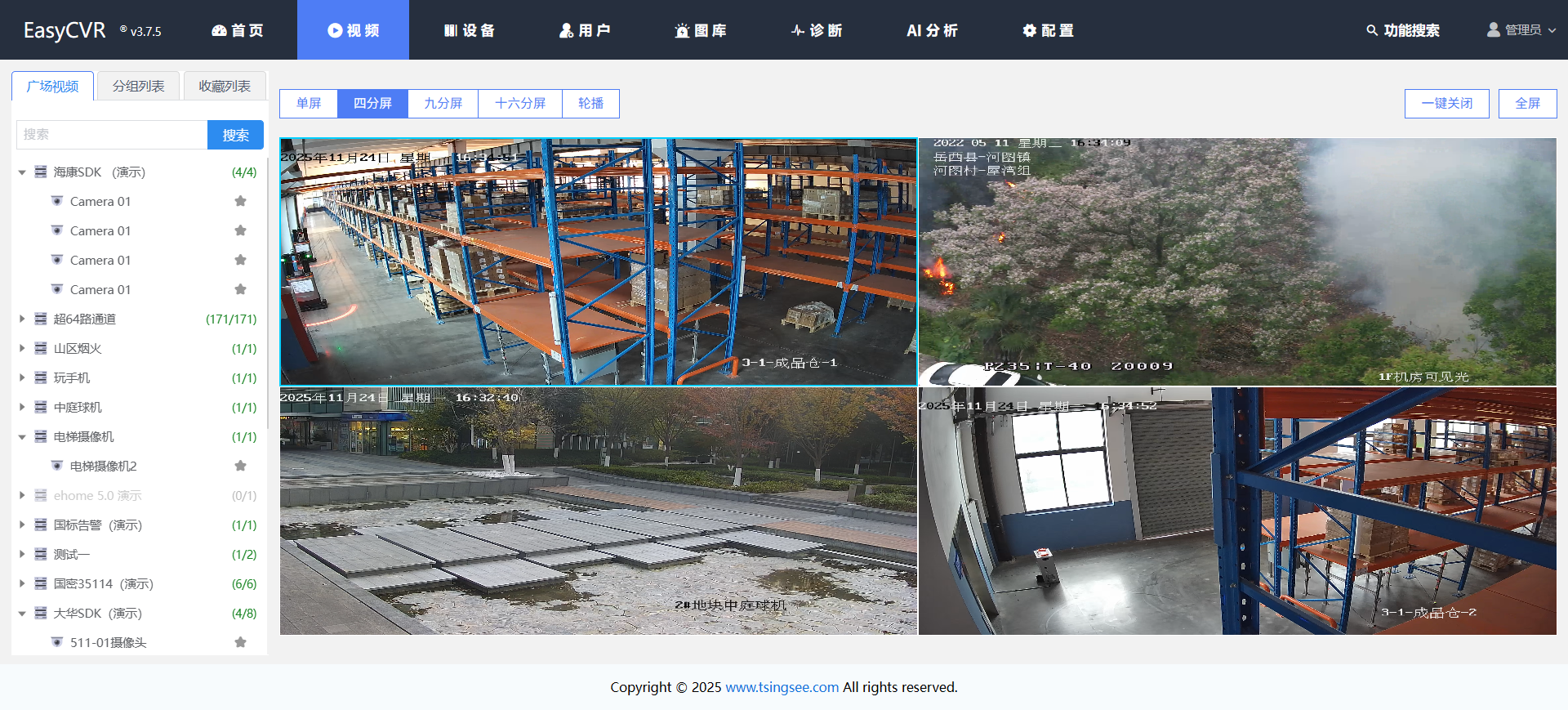The height and width of the screenshot is (710, 1568).
Task: Click the group icon next to 山区烟火
Action: 41,348
